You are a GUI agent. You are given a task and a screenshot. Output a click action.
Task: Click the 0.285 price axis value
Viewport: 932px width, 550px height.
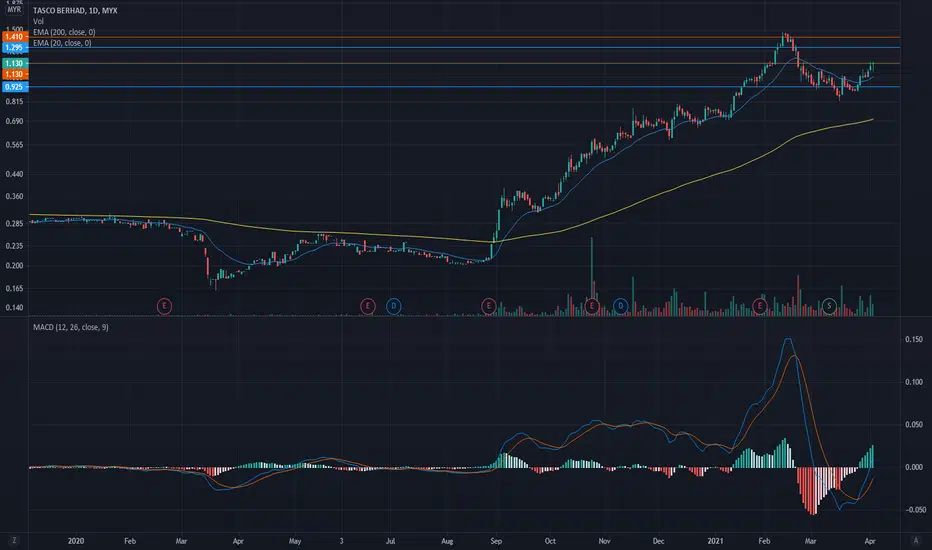point(14,224)
